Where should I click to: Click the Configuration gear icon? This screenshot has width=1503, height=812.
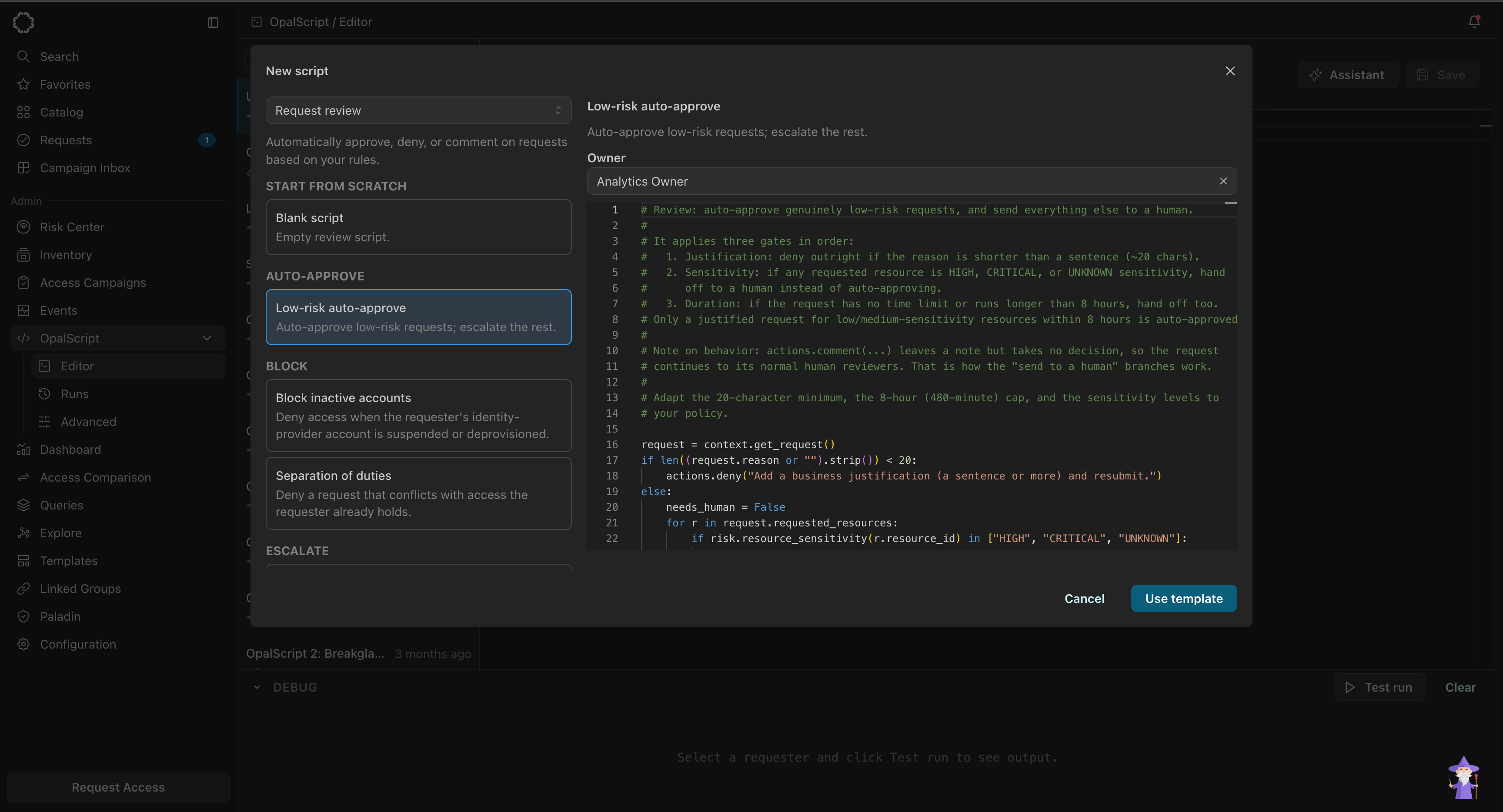(23, 644)
